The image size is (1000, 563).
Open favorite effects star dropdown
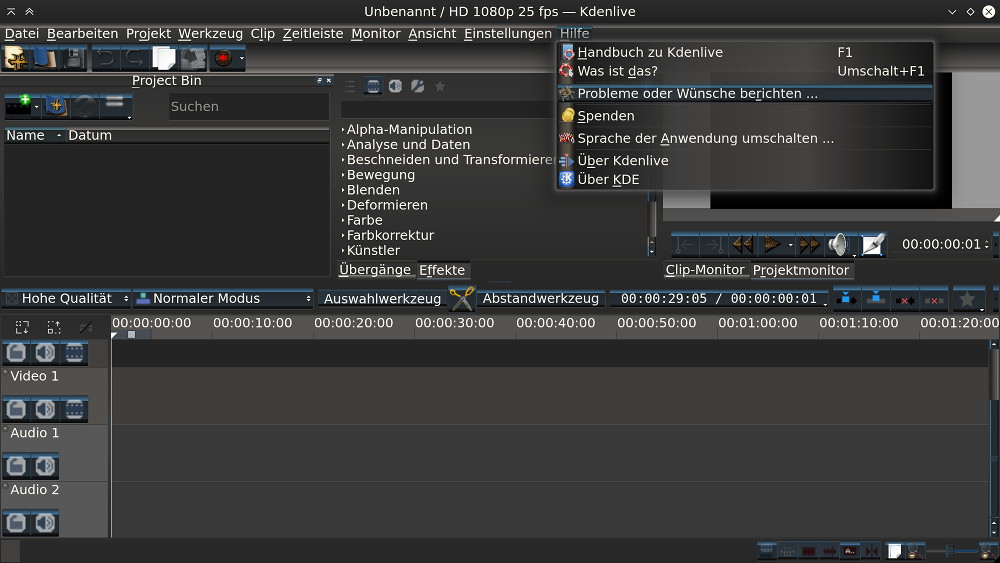(x=969, y=298)
